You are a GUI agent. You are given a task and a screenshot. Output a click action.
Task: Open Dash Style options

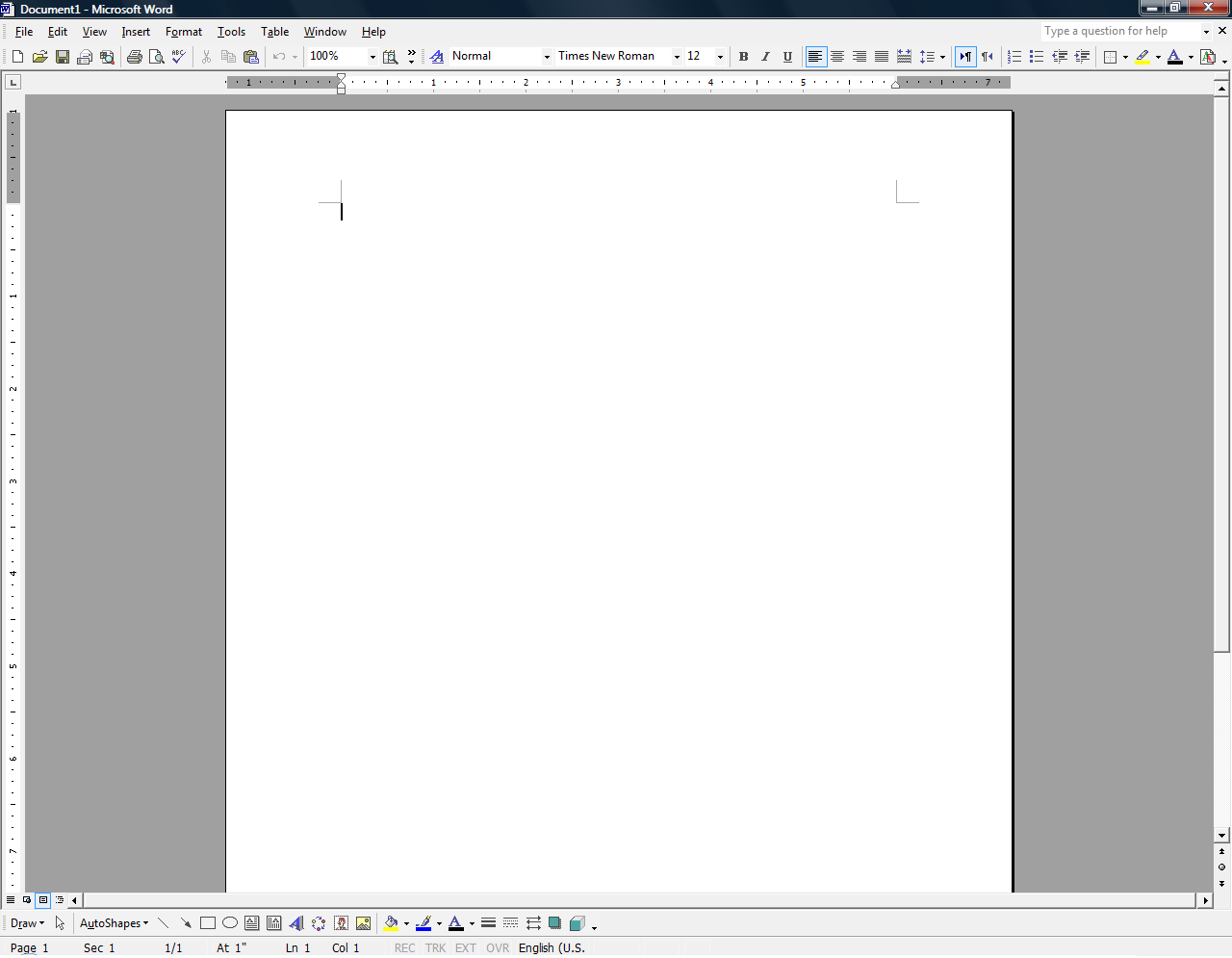(510, 923)
